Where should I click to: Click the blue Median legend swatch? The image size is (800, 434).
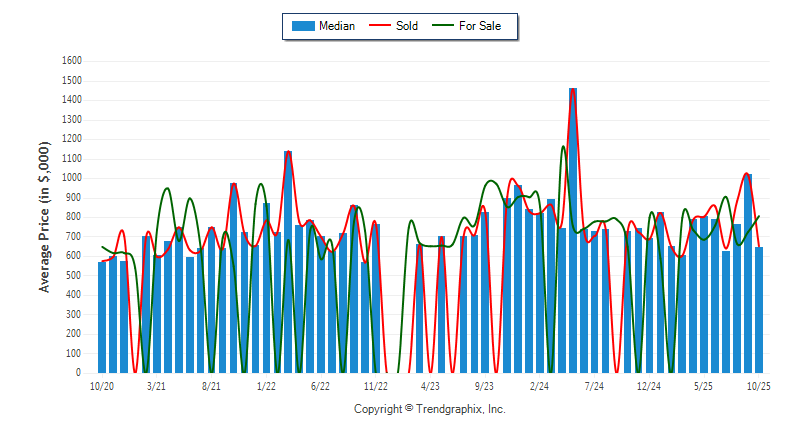click(302, 26)
